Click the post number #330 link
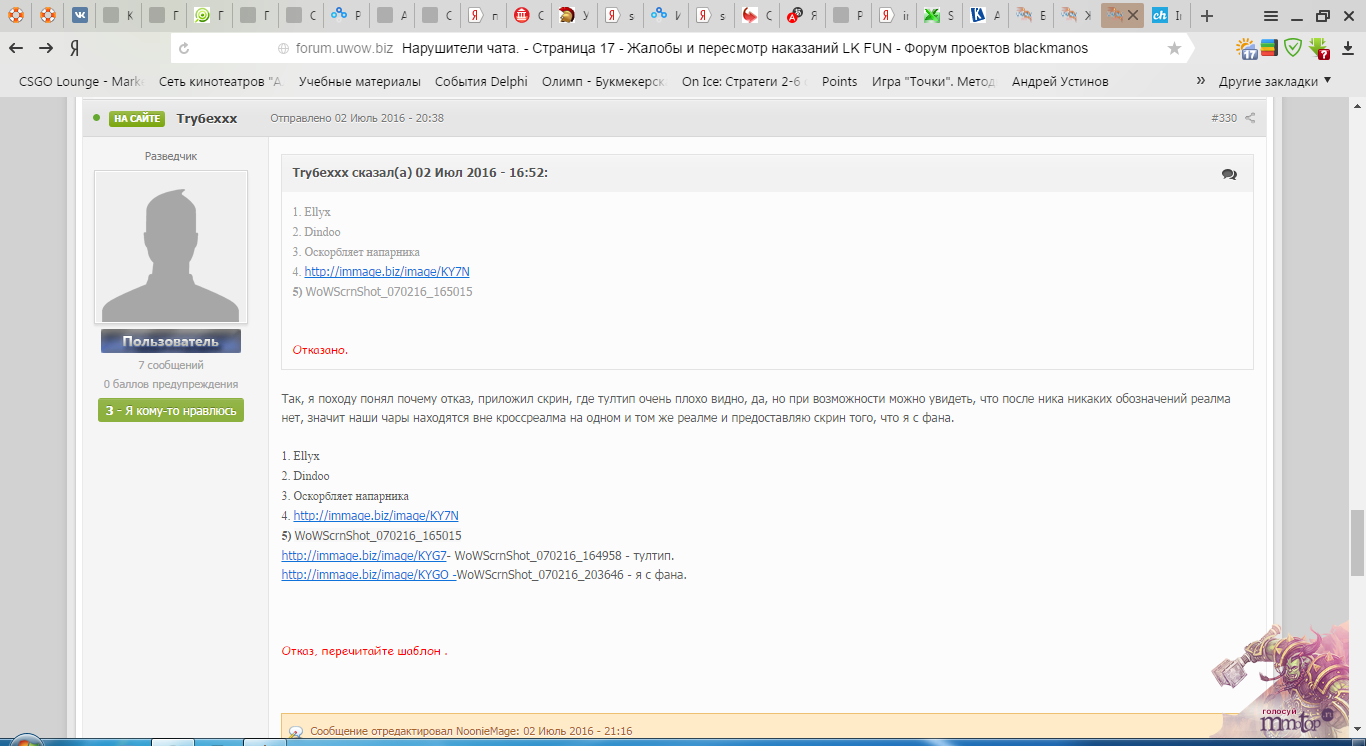Screen dimensions: 1366x746 [x=1223, y=118]
